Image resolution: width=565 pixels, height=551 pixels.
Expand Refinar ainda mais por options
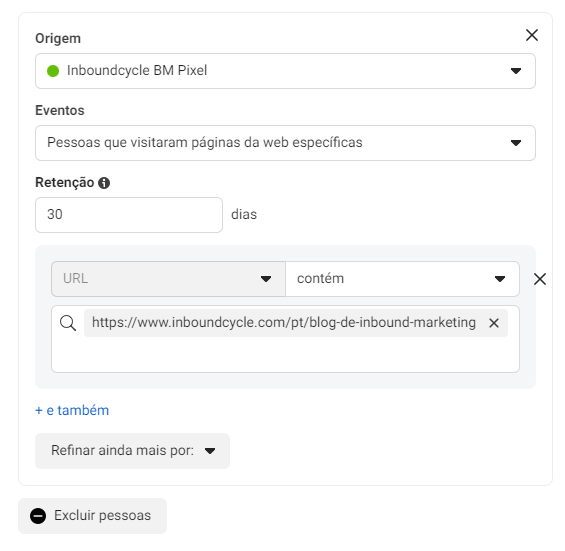point(132,451)
